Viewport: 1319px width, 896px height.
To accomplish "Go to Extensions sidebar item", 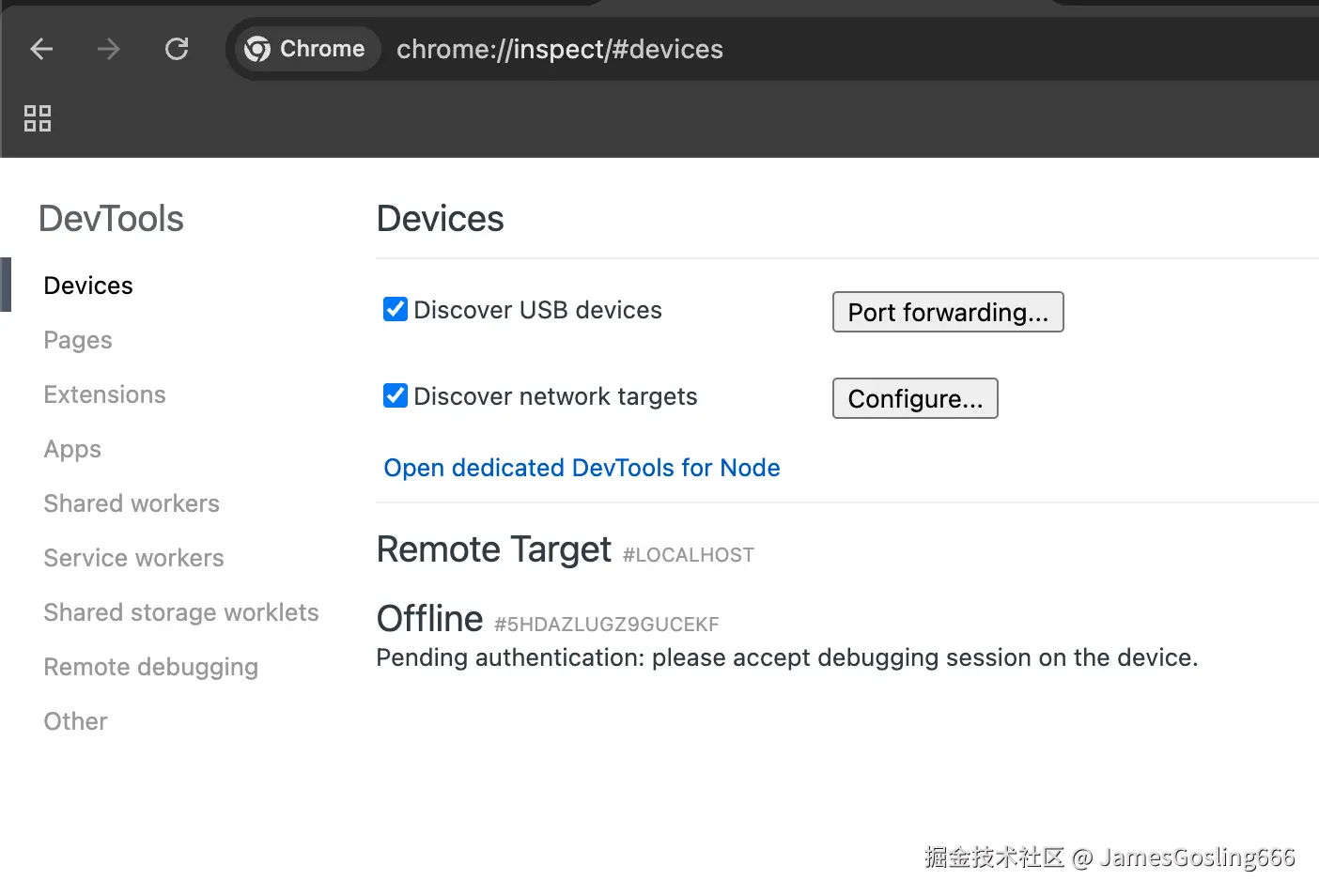I will [104, 394].
